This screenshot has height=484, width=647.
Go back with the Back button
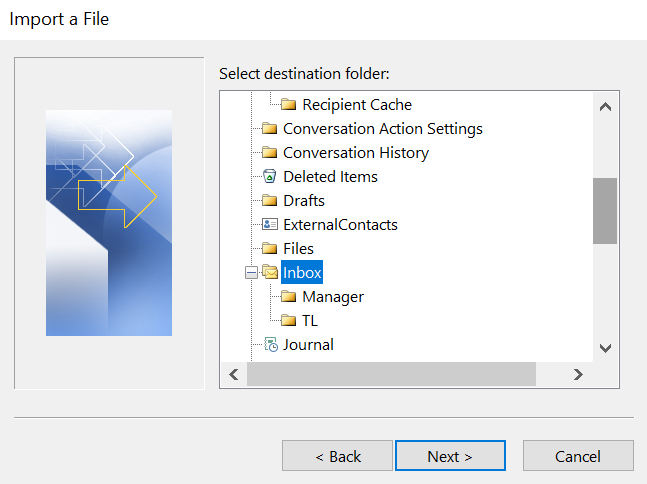tap(337, 456)
